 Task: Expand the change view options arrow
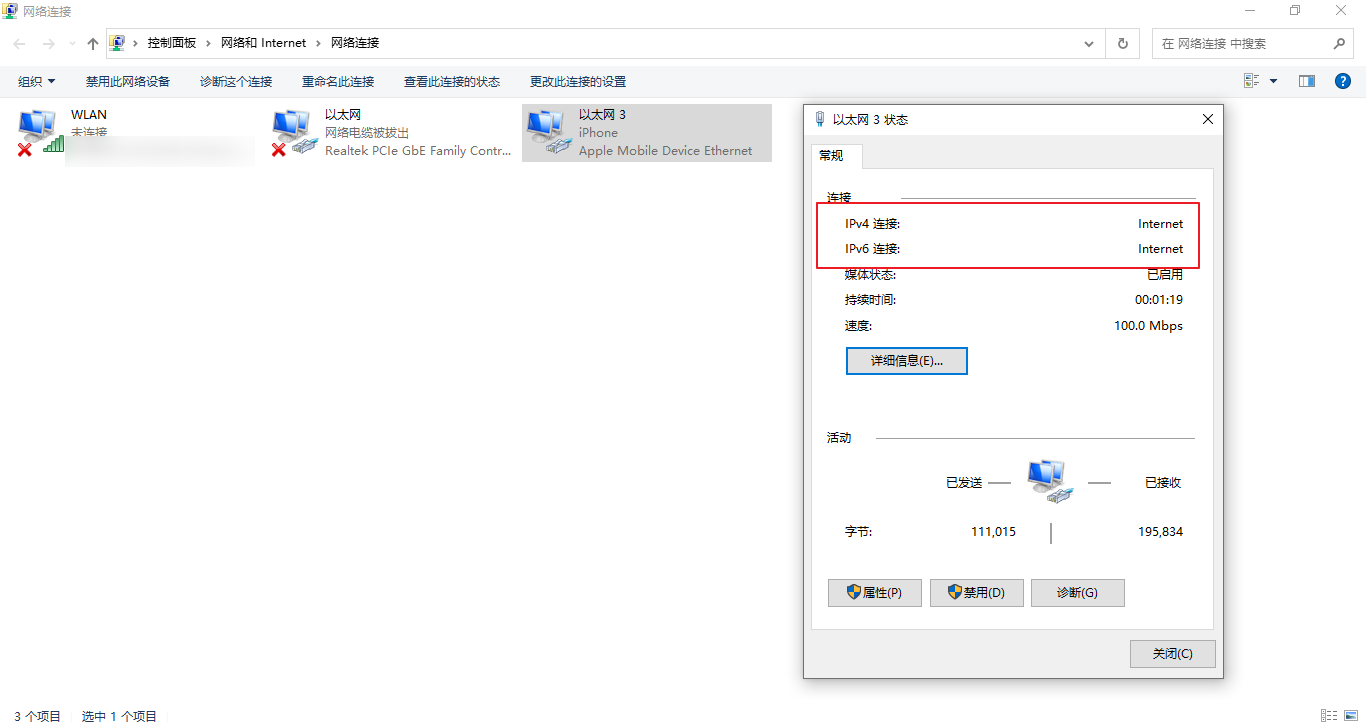tap(1273, 81)
